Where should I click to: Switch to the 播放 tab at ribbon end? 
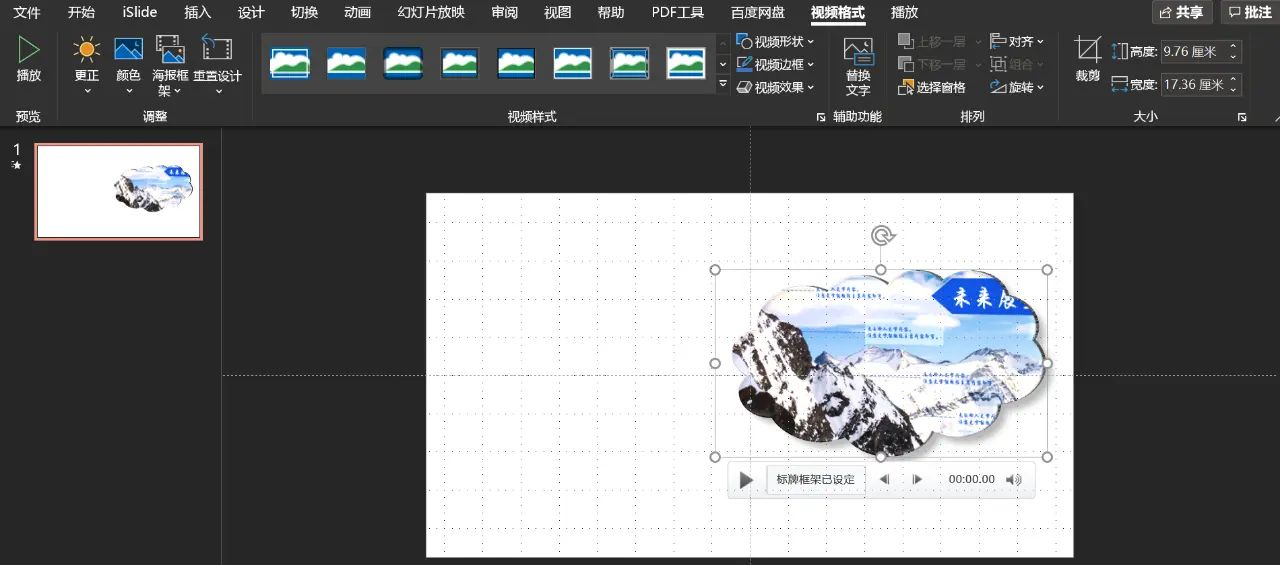point(904,13)
